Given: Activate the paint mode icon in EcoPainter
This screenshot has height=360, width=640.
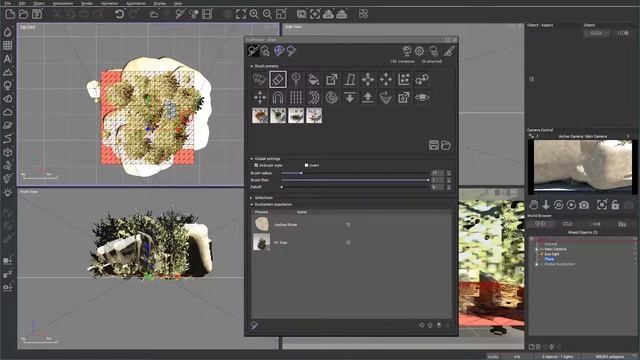Looking at the screenshot, I should coord(253,51).
